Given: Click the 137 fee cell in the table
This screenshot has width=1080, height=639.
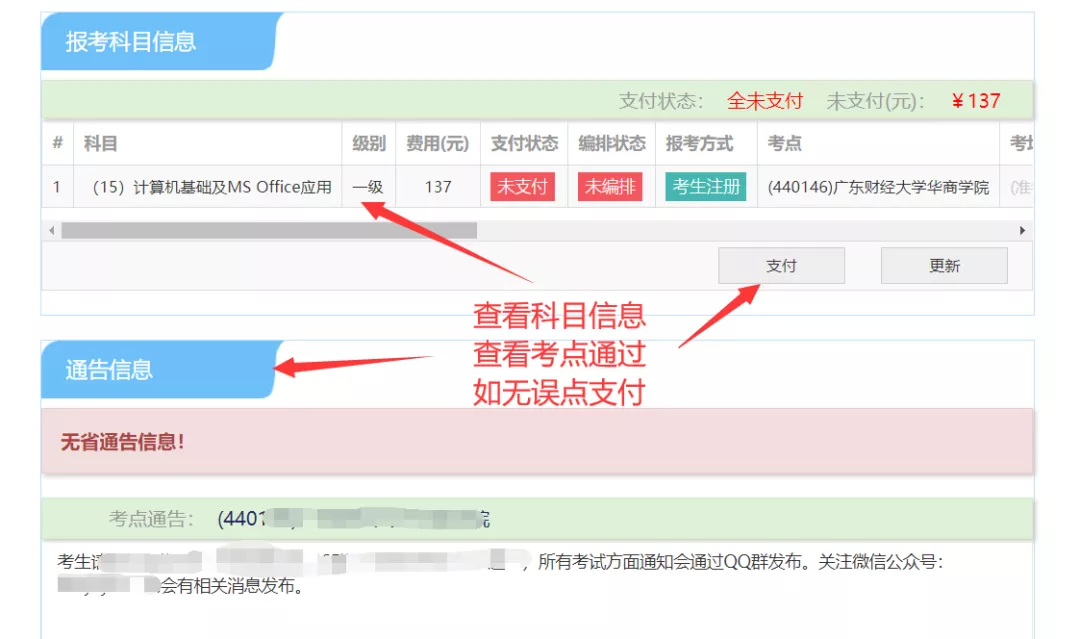Looking at the screenshot, I should tap(438, 187).
